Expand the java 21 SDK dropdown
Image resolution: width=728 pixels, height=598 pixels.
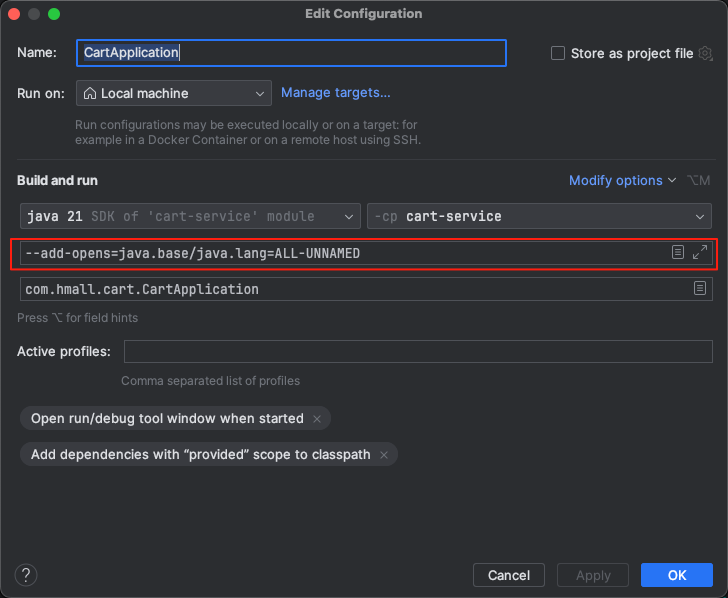190,216
